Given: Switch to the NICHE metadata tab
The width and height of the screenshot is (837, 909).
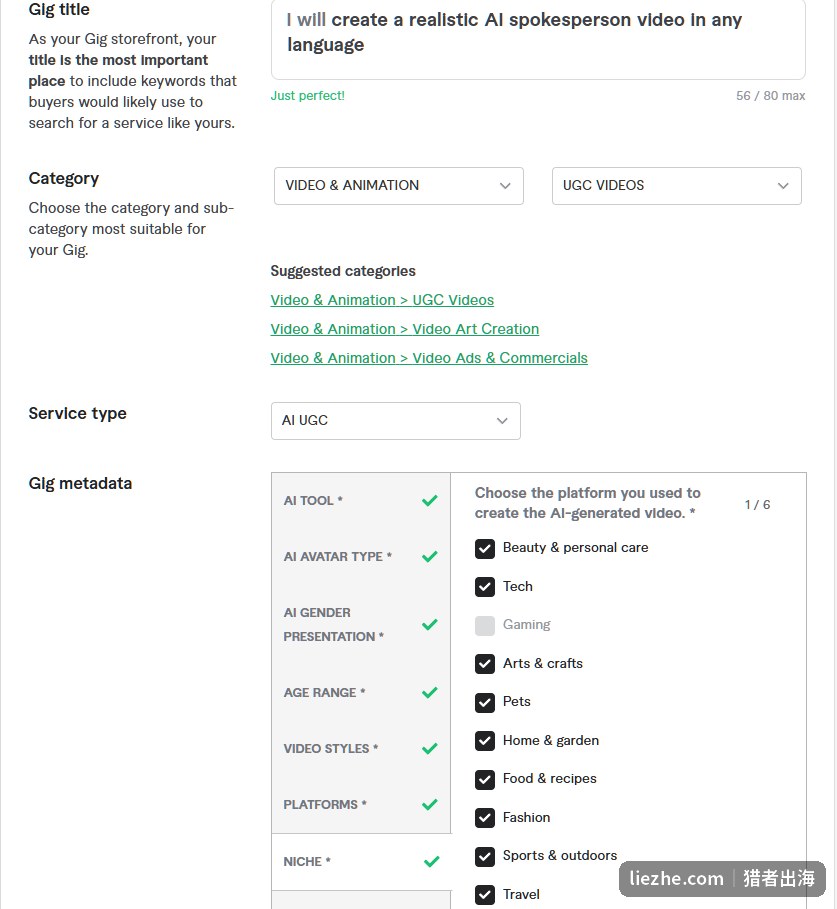Looking at the screenshot, I should (x=361, y=861).
